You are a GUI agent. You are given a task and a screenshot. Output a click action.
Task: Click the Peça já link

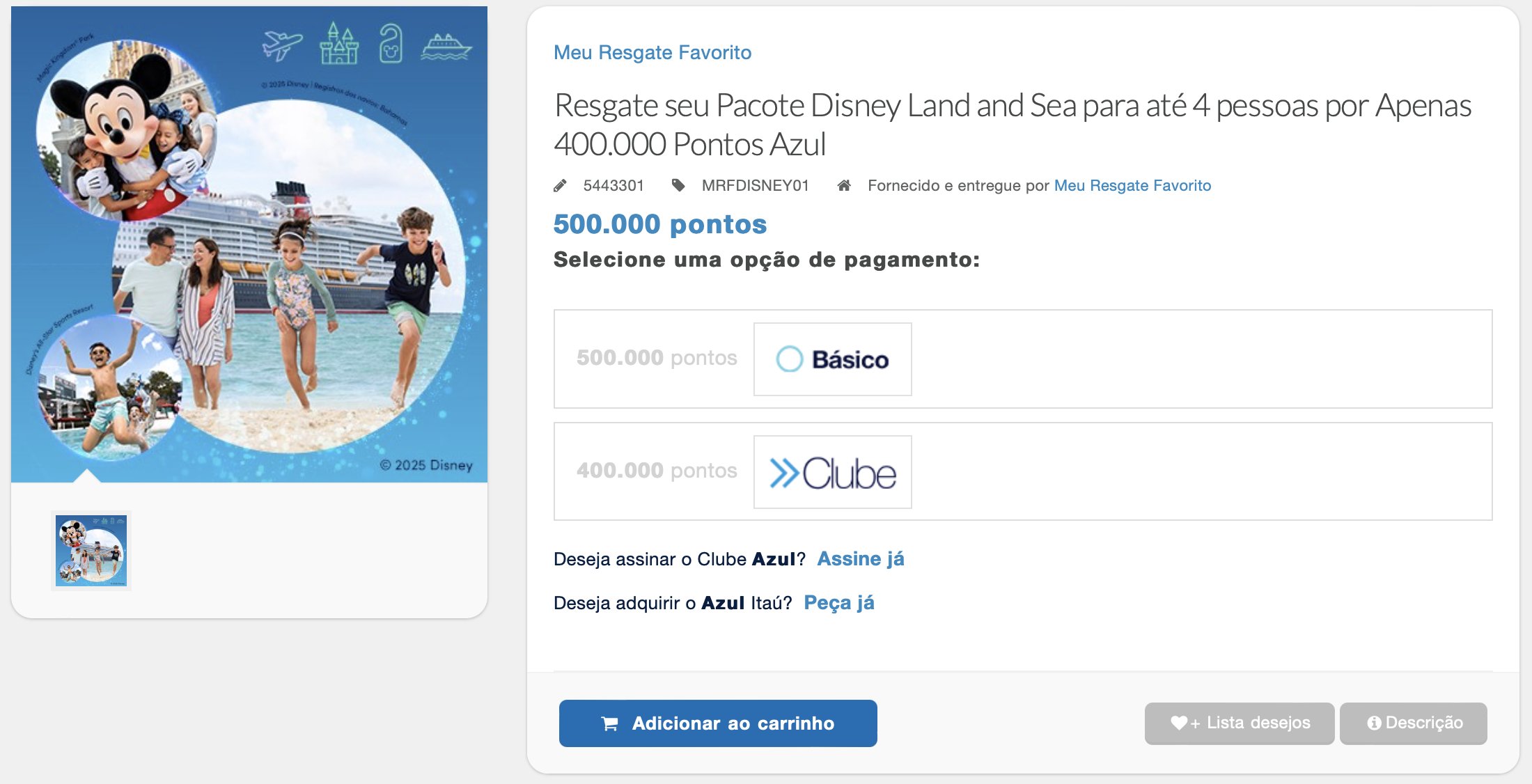coord(838,603)
